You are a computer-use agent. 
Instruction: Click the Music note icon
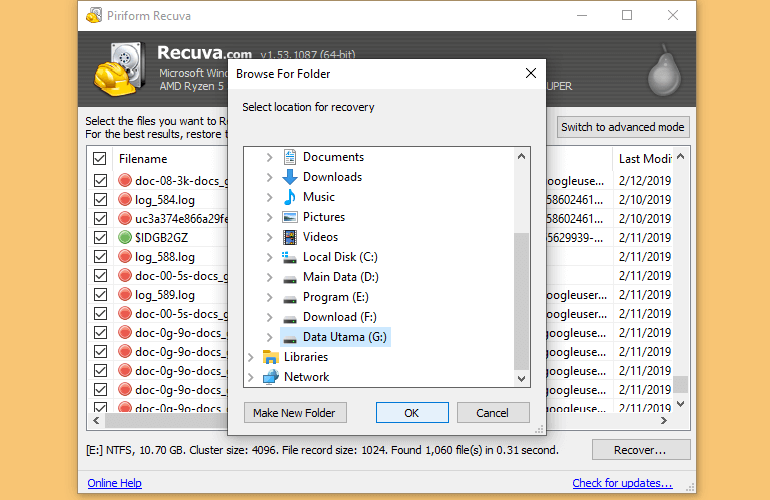click(x=290, y=197)
